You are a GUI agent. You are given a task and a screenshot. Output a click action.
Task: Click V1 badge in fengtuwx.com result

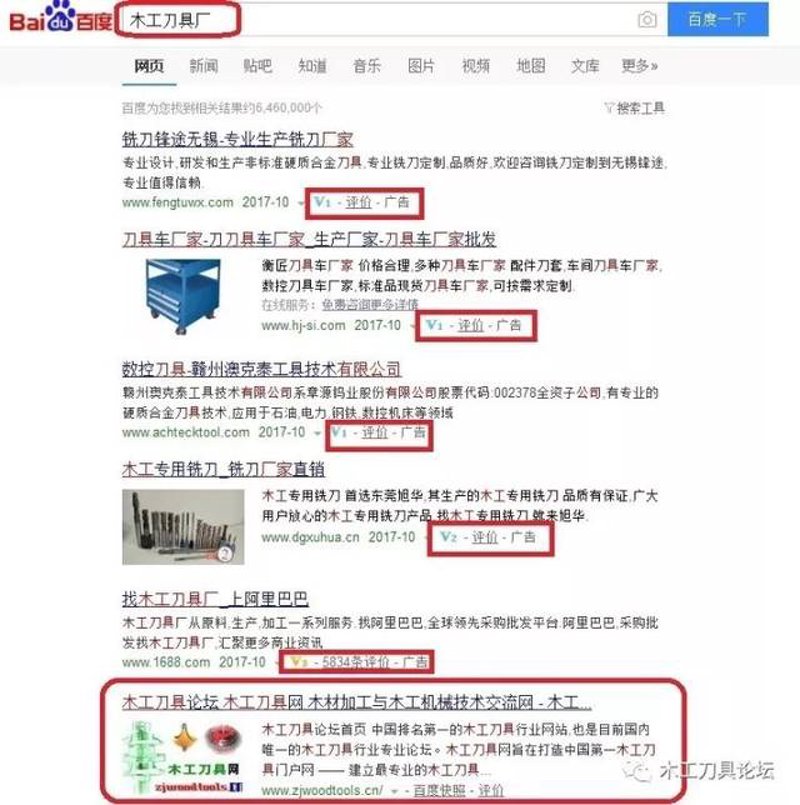coord(322,202)
